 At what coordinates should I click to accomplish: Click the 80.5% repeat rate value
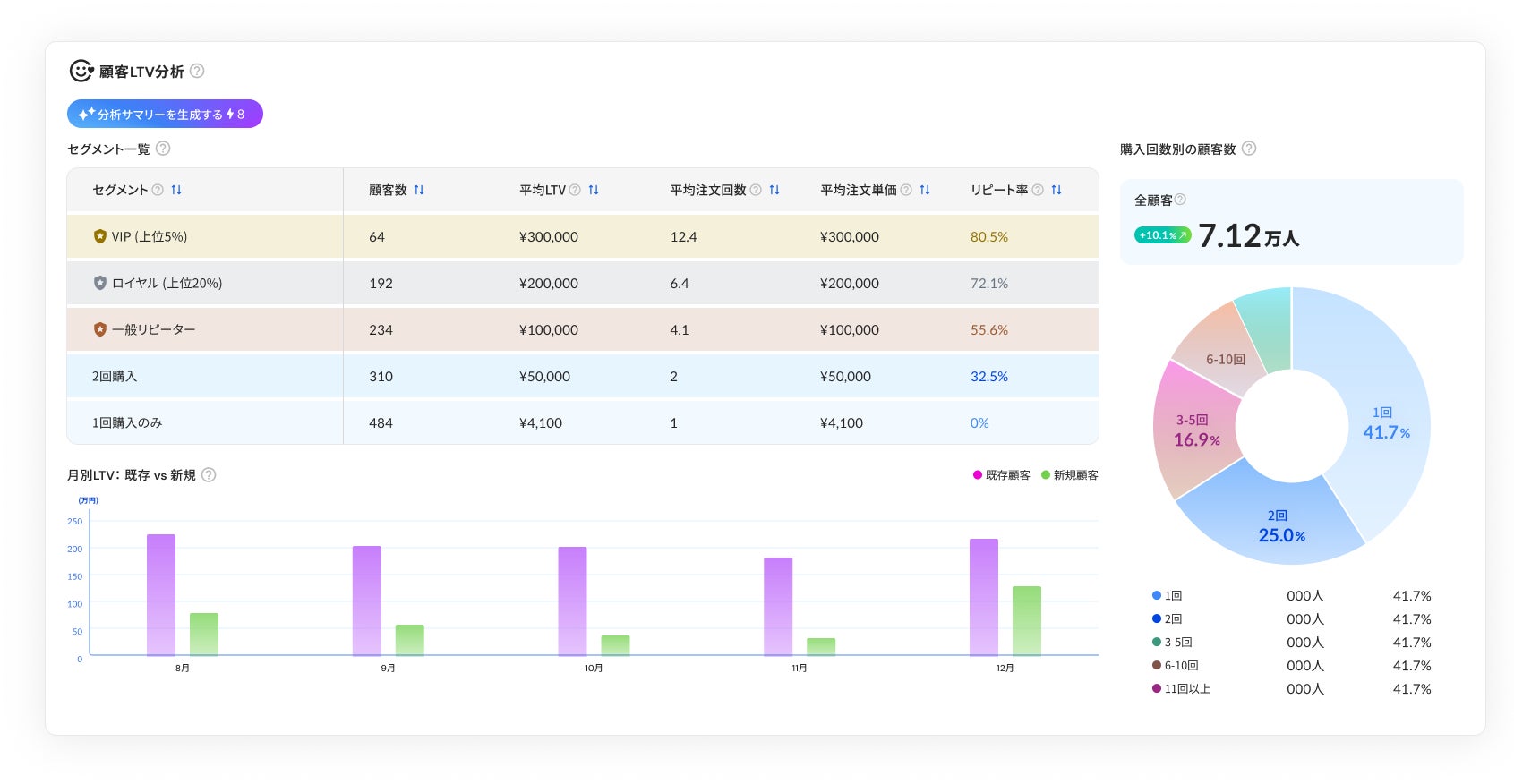tap(989, 236)
